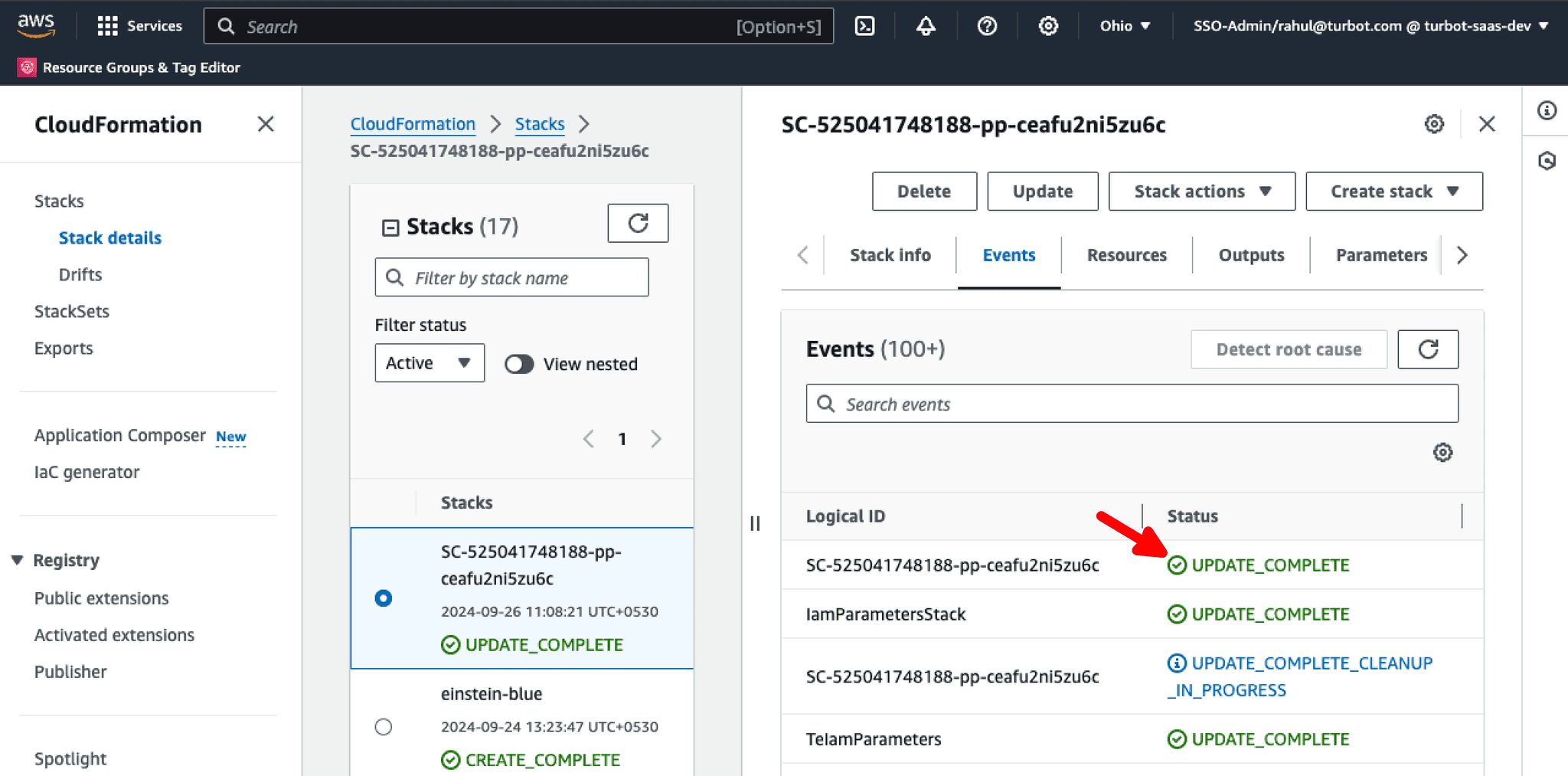Screen dimensions: 1568x776
Task: Refresh the Stacks list
Action: point(638,223)
